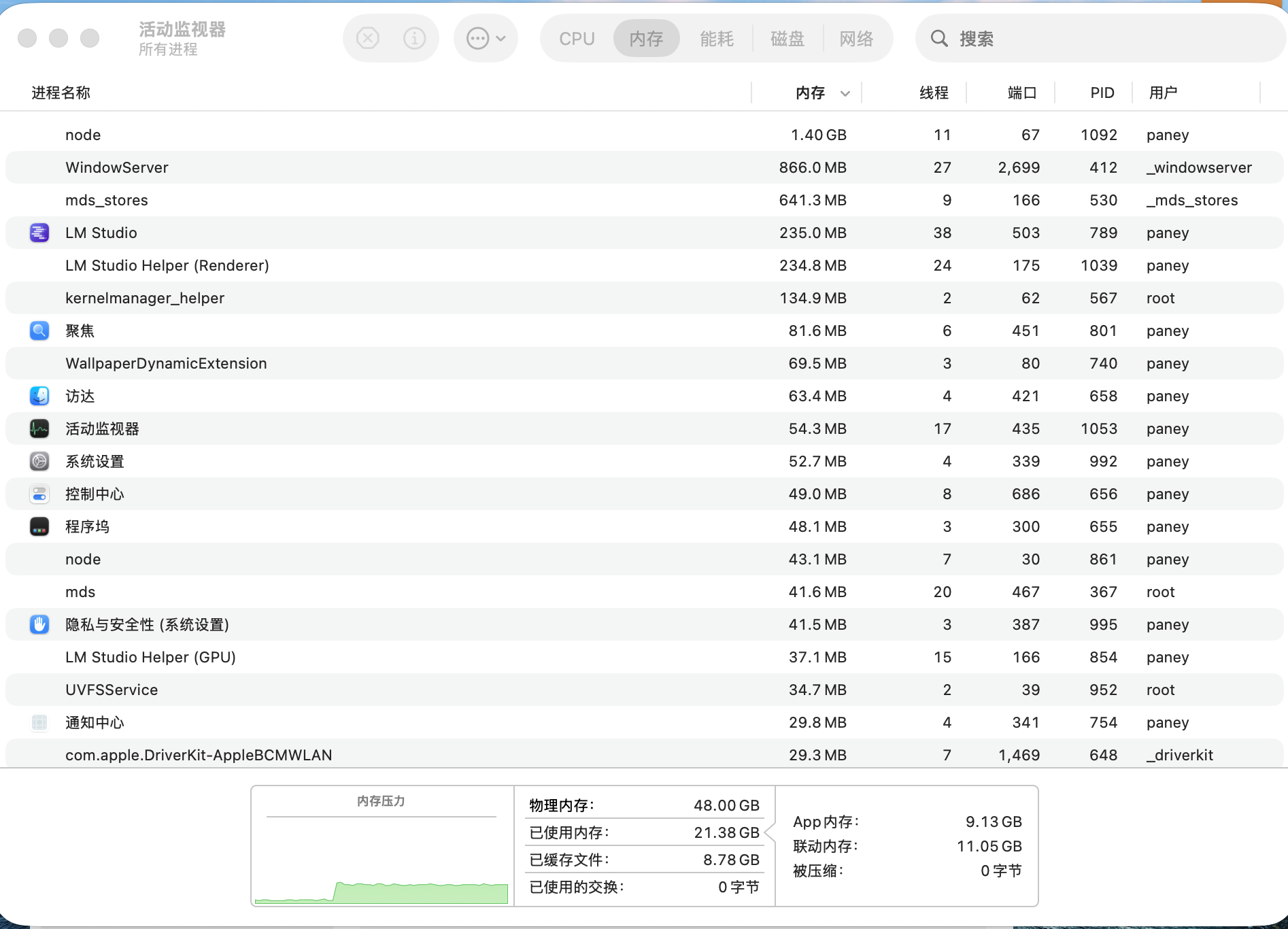1288x929 pixels.
Task: Sort by 端口 (Ports) column header
Action: [x=1022, y=92]
